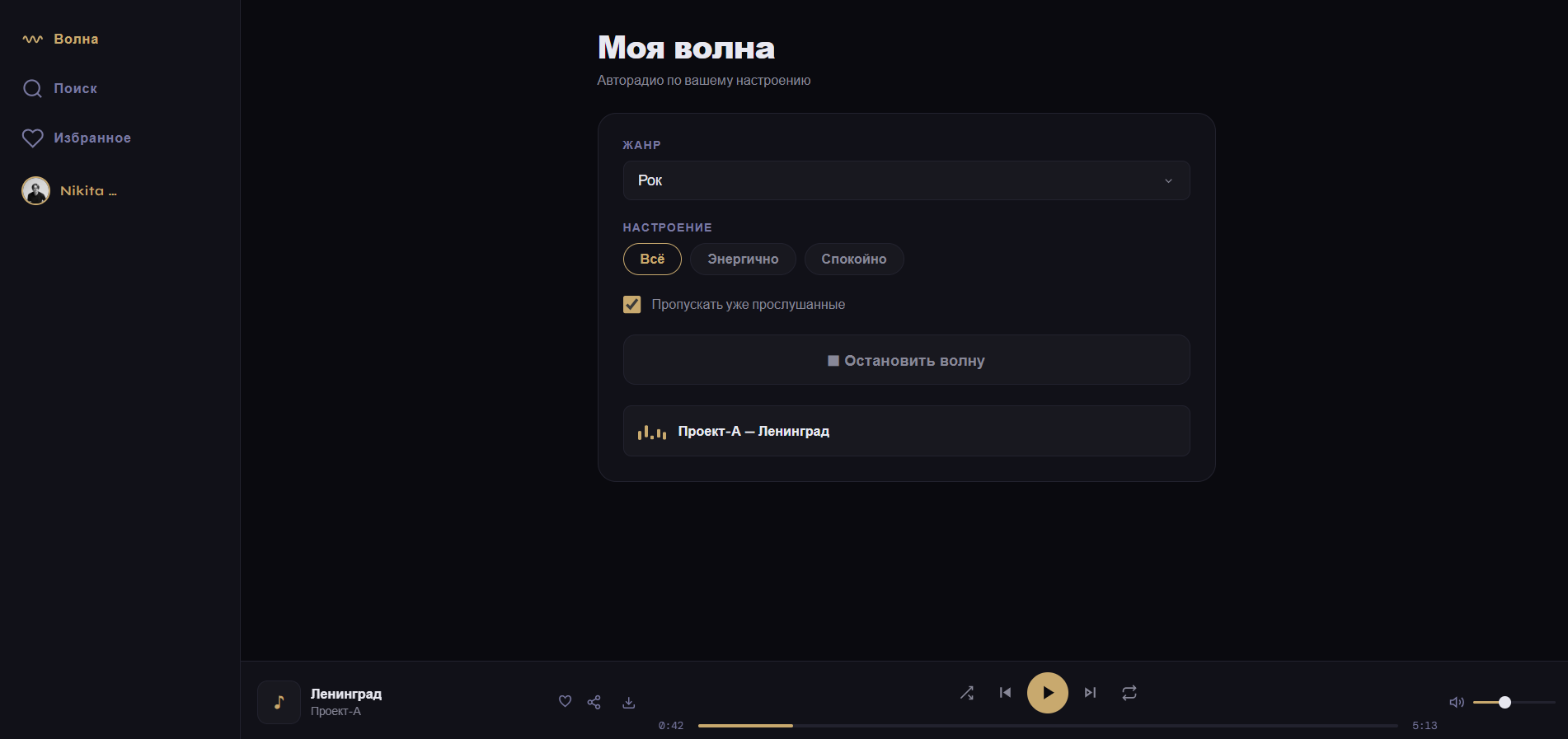Open the Жанр dropdown showing Рок
Screen dimensions: 1568x739
(906, 180)
